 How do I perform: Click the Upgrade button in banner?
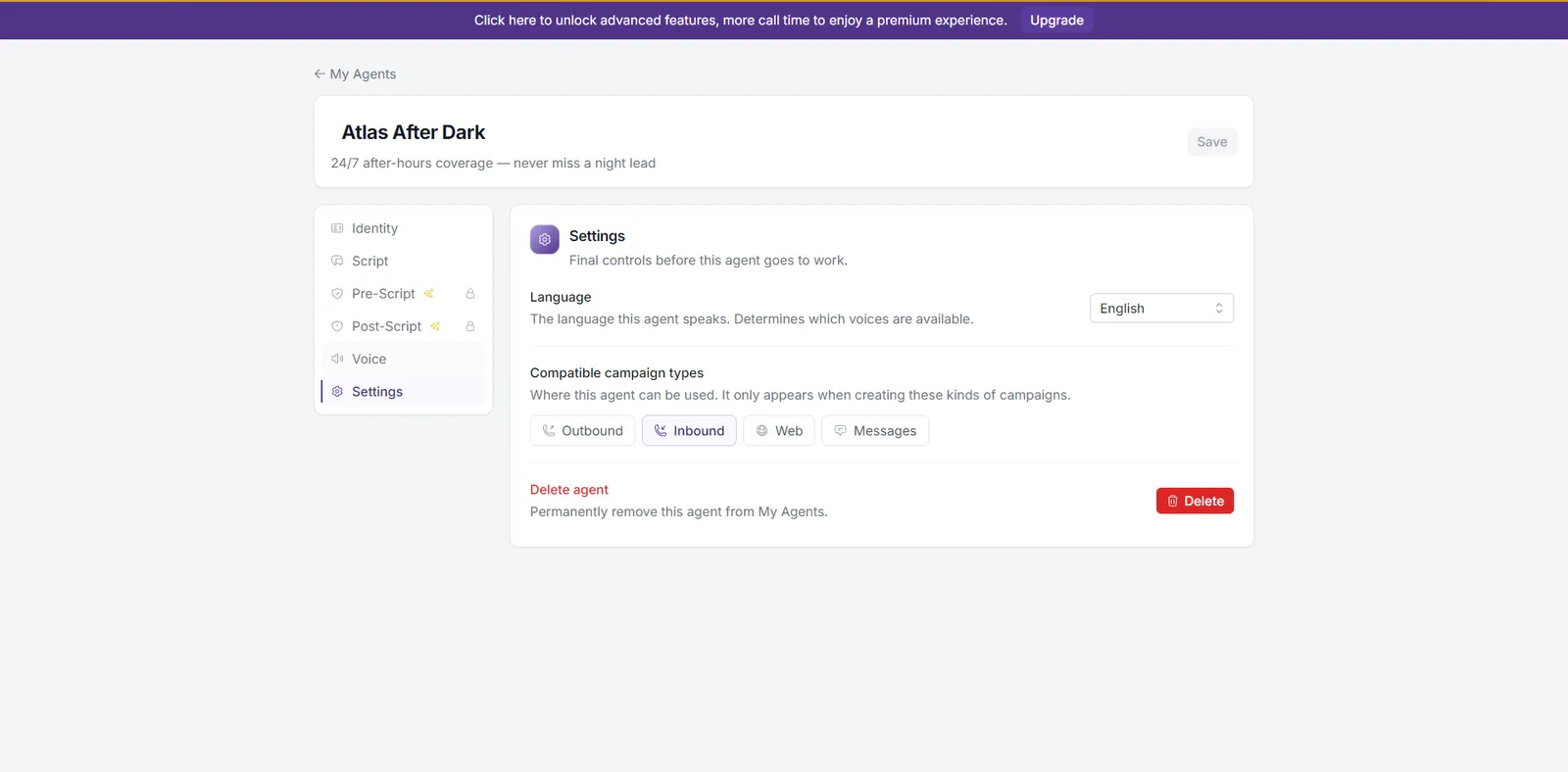pos(1056,21)
